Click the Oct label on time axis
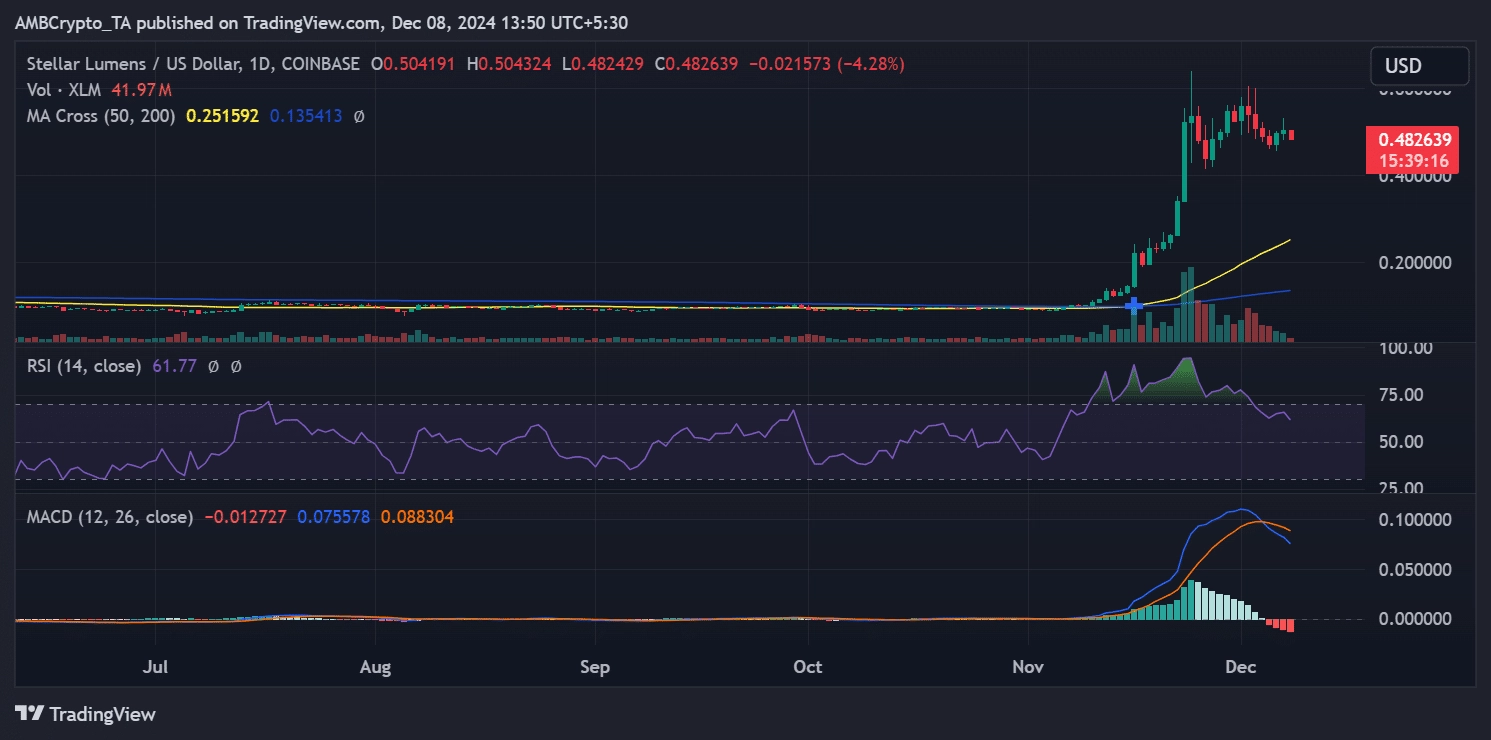The image size is (1491, 740). point(807,666)
